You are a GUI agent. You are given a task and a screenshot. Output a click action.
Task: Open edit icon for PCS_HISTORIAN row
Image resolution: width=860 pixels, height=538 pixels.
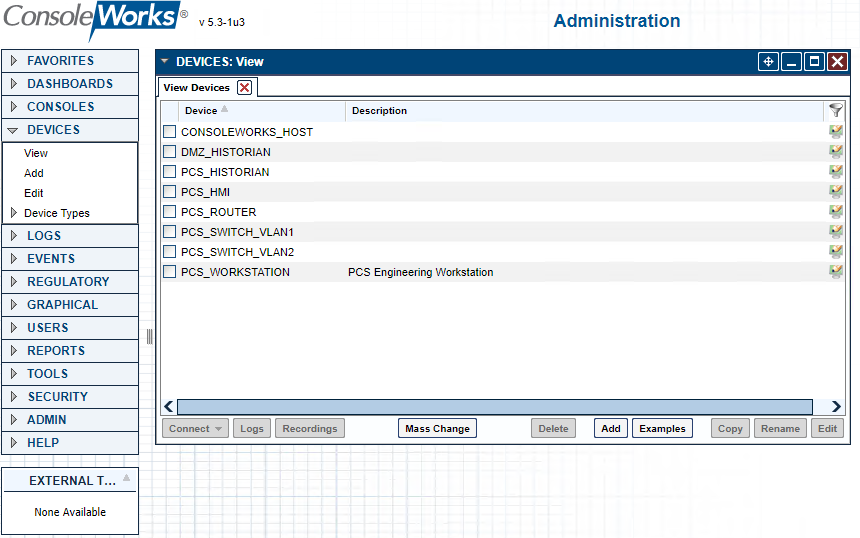[835, 172]
